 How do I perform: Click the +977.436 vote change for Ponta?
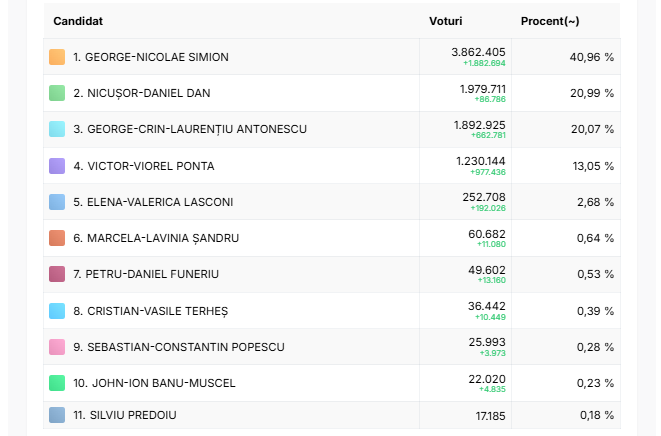click(488, 172)
